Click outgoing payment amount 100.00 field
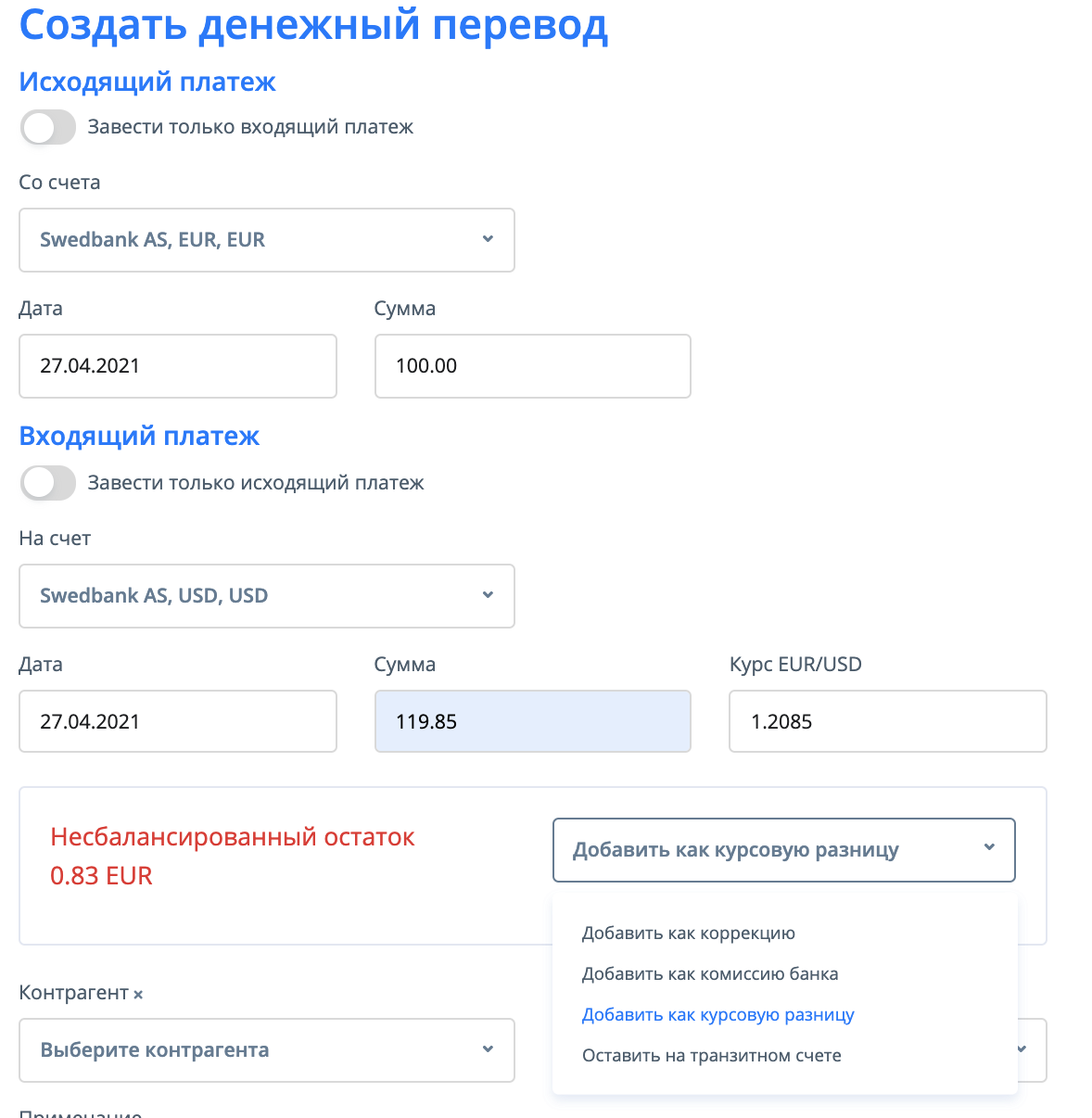This screenshot has width=1092, height=1118. point(532,366)
